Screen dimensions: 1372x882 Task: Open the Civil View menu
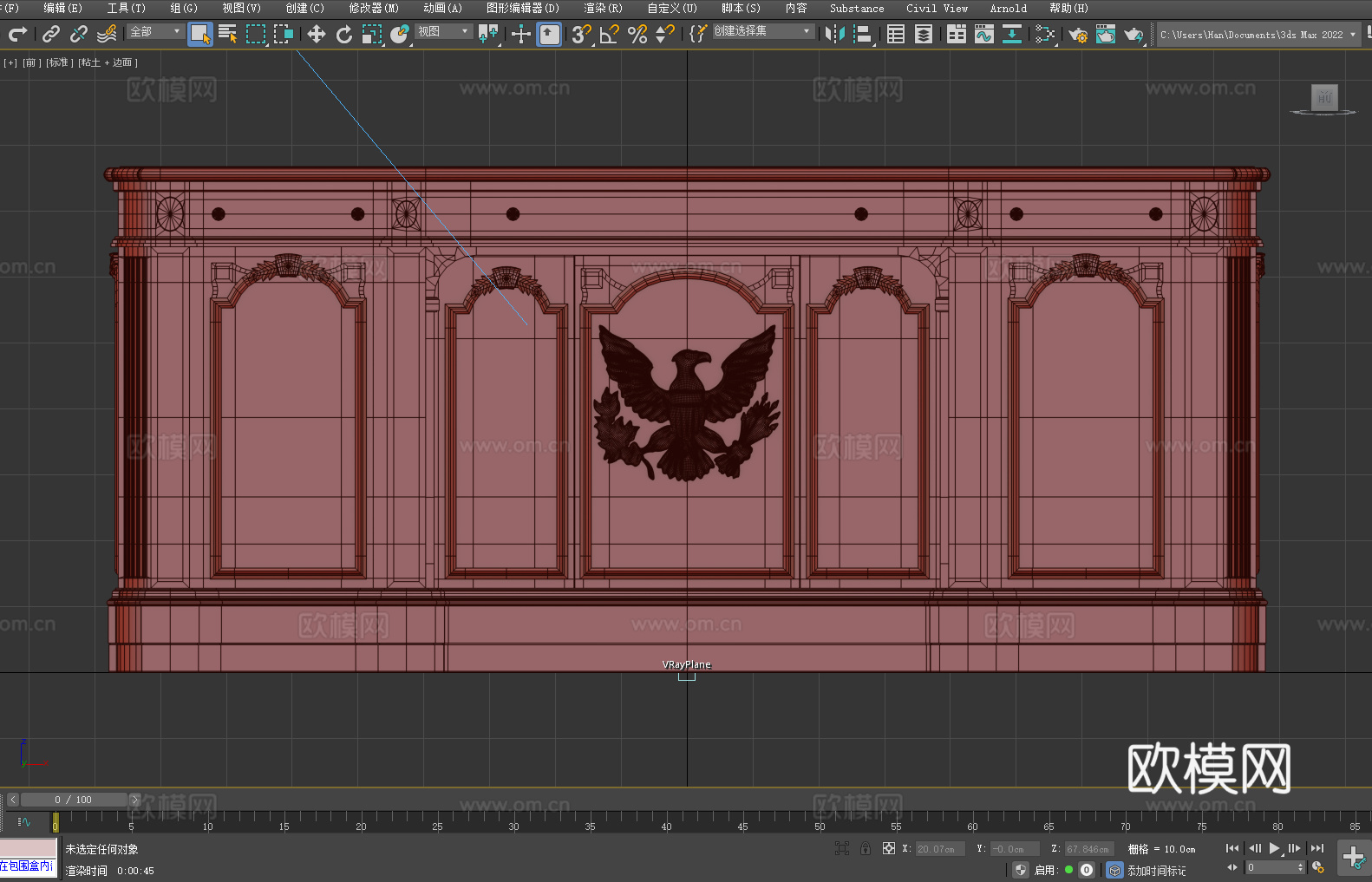(x=937, y=8)
